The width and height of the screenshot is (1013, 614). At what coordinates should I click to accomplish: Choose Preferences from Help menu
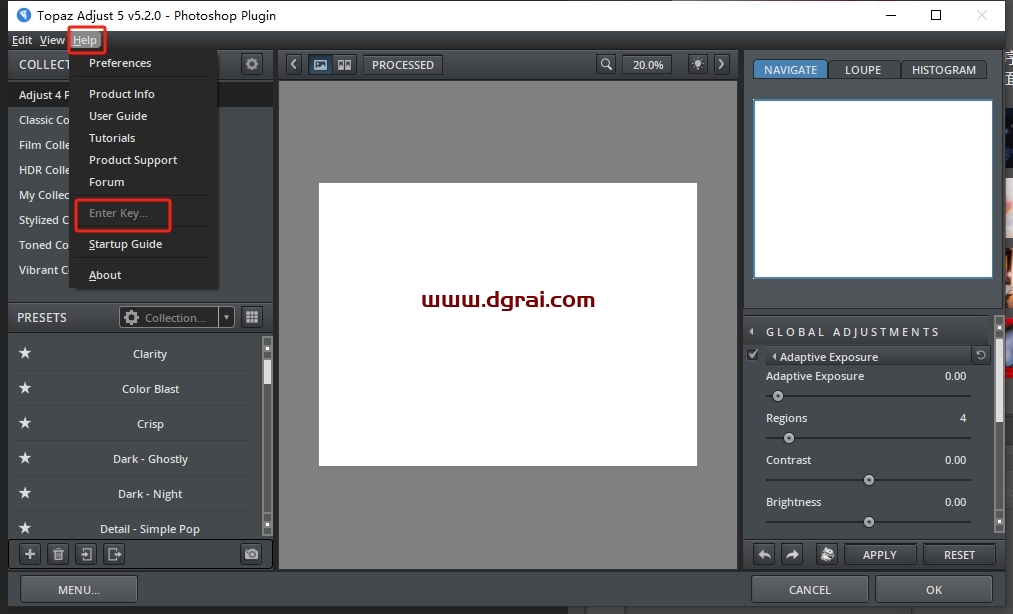coord(120,63)
